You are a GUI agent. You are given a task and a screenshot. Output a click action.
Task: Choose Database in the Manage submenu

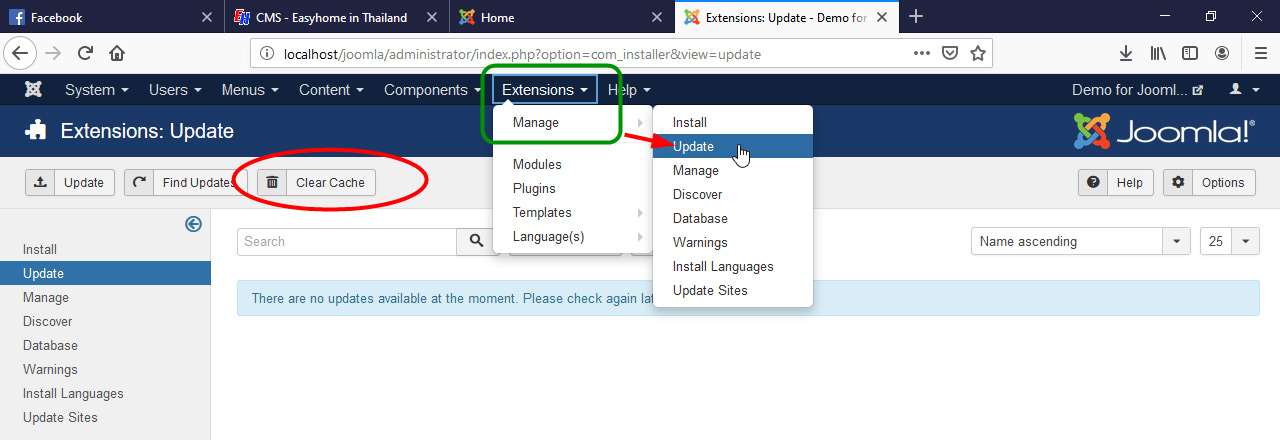coord(733,218)
